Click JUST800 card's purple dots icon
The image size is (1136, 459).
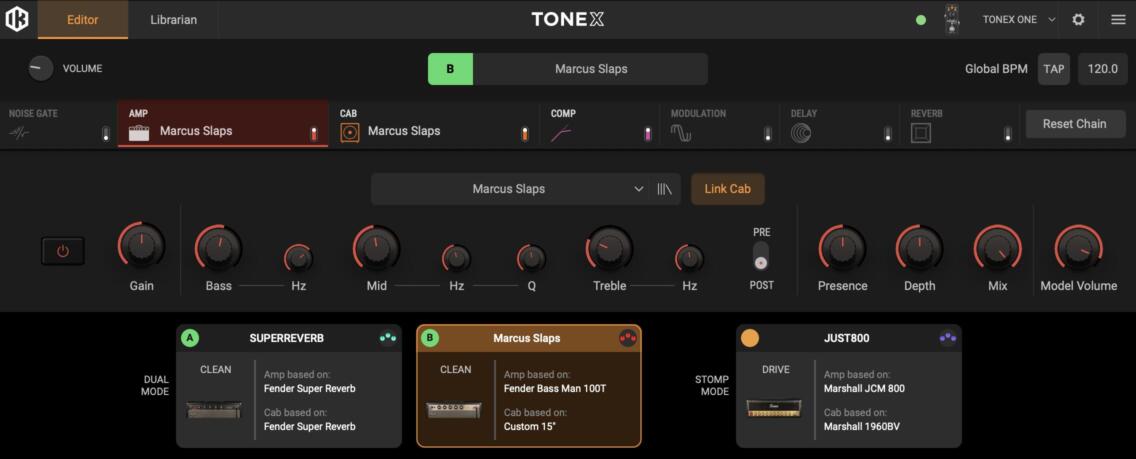[948, 338]
